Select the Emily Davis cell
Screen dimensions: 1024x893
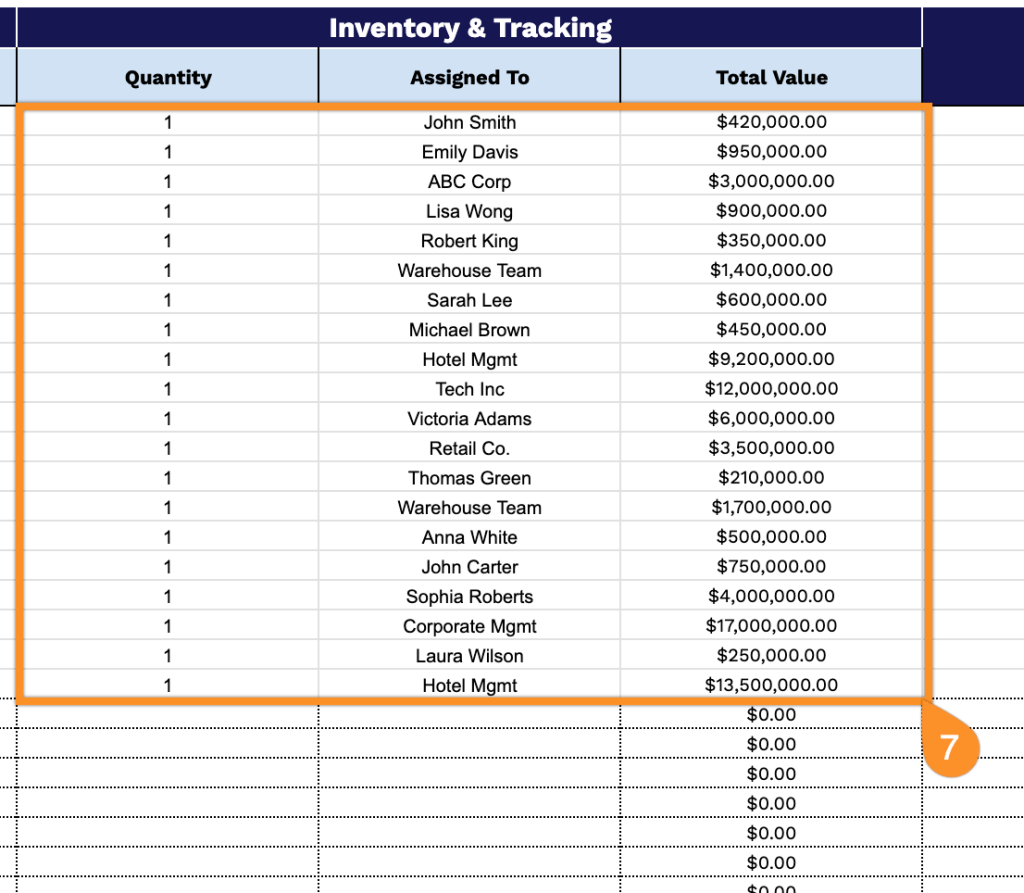(x=469, y=152)
